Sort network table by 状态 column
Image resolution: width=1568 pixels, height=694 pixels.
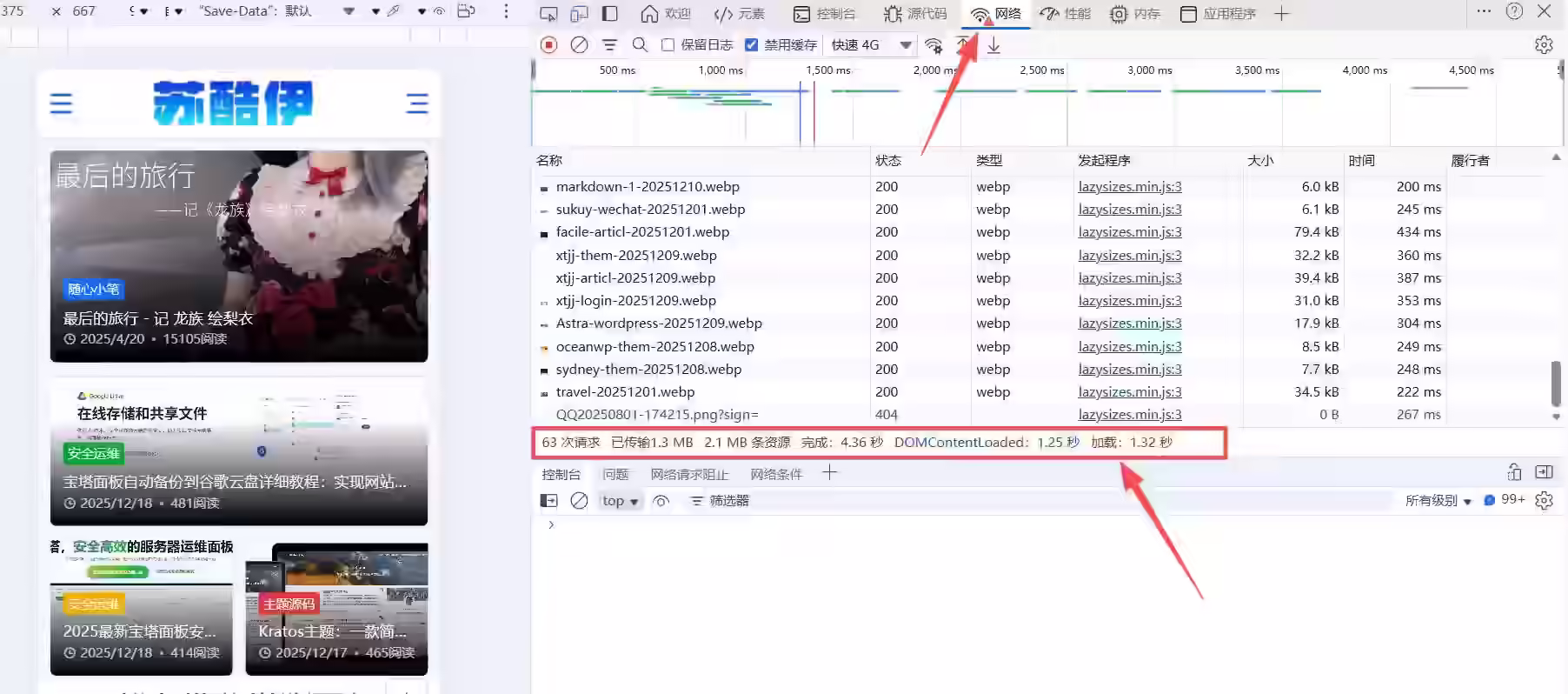tap(888, 160)
